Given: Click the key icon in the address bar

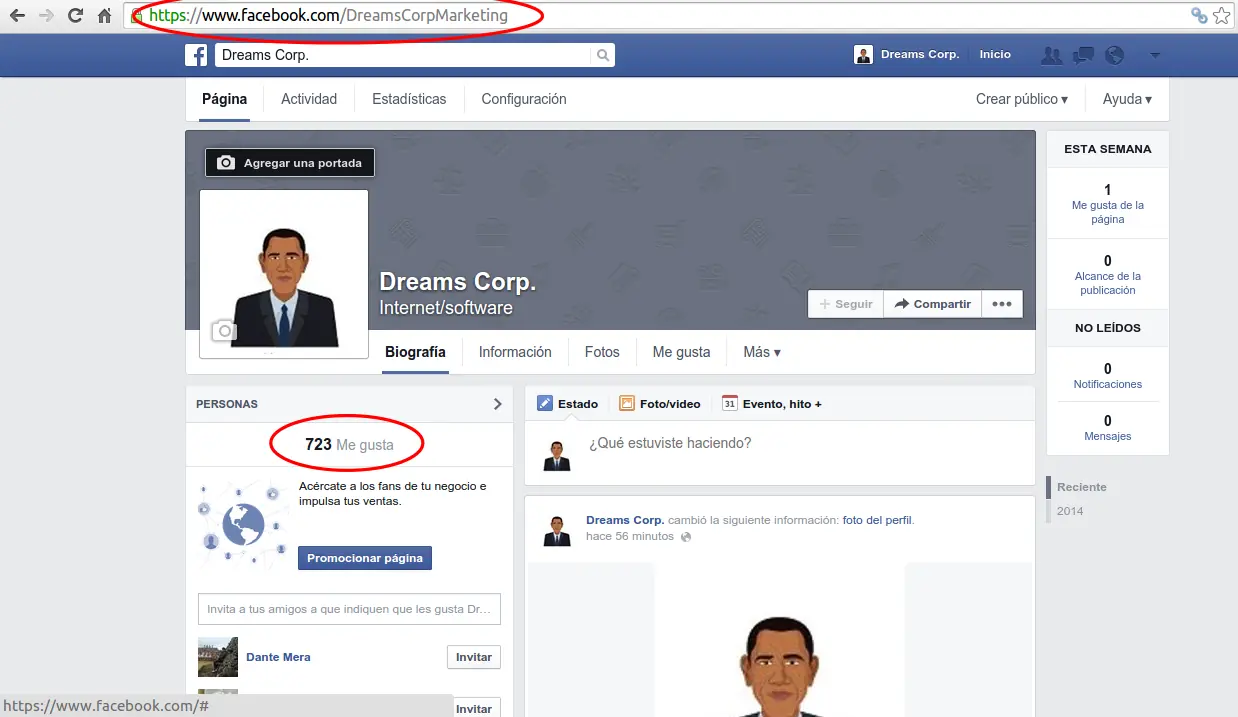Looking at the screenshot, I should 1198,15.
